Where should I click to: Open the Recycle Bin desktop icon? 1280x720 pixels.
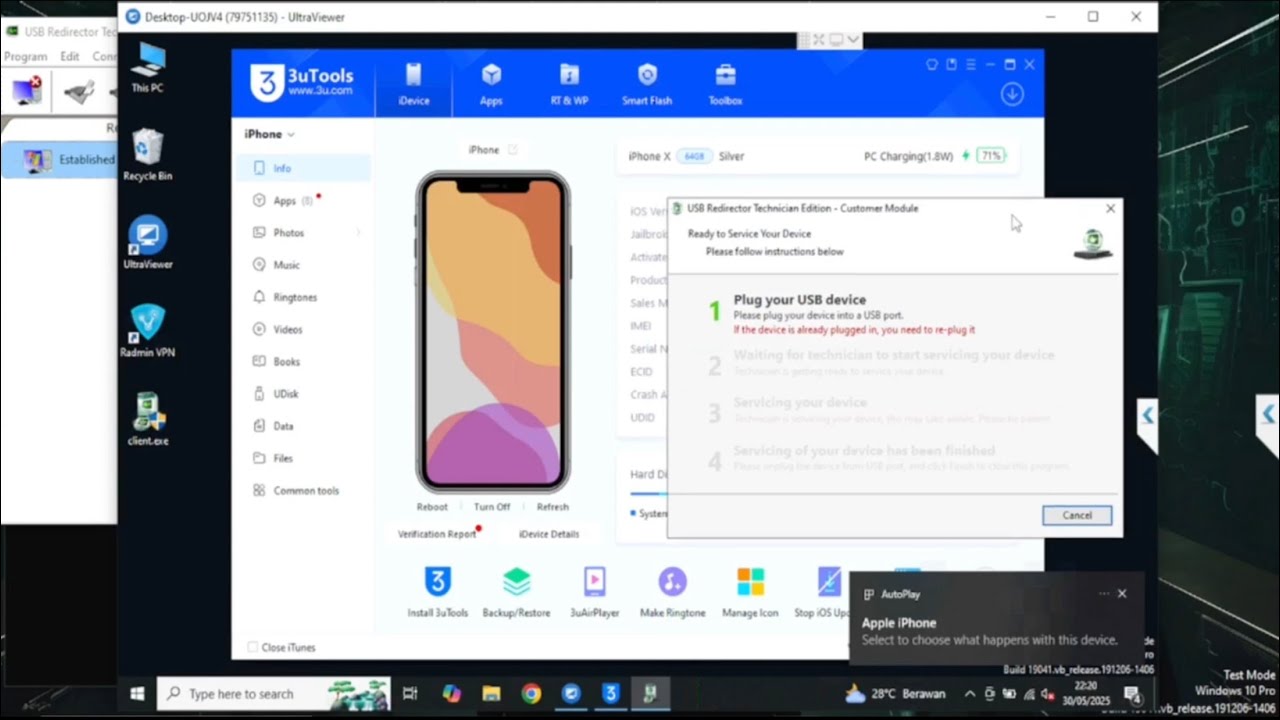click(x=147, y=155)
